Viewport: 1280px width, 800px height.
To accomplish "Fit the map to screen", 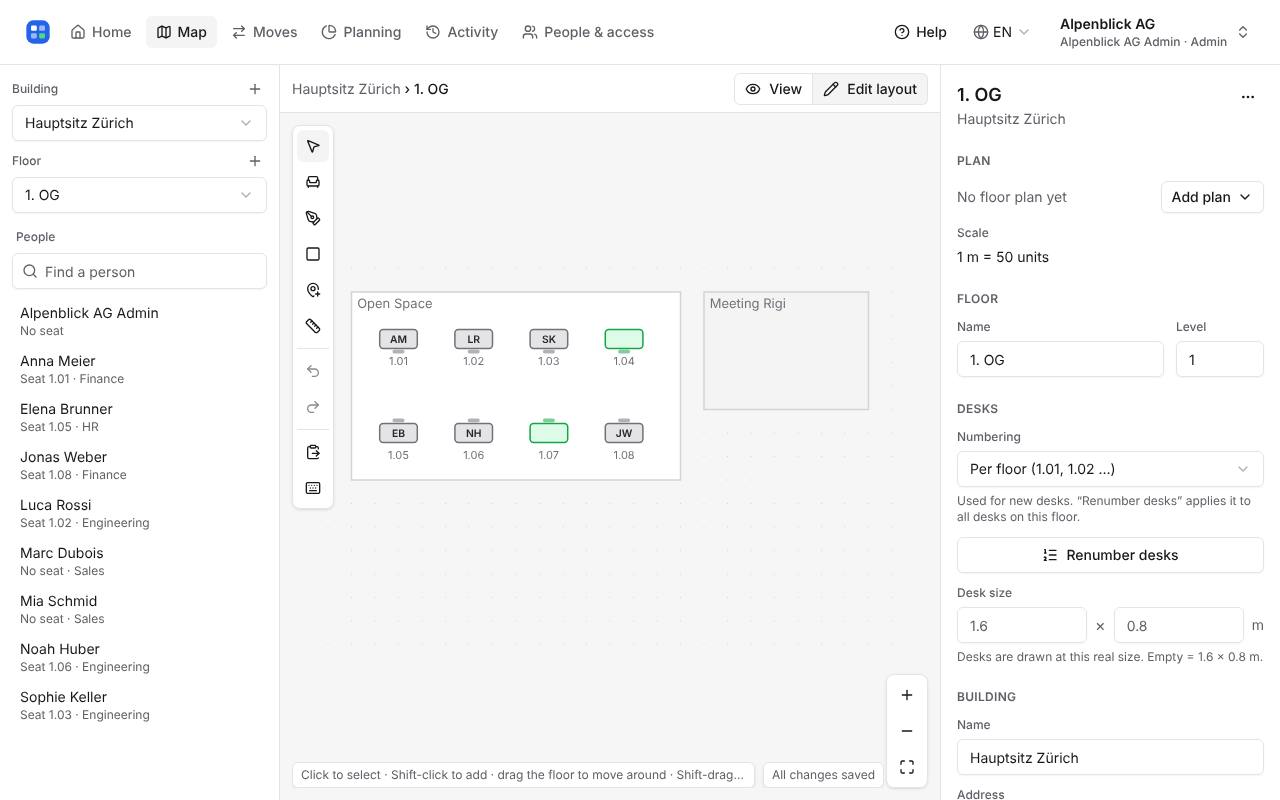I will tap(907, 767).
